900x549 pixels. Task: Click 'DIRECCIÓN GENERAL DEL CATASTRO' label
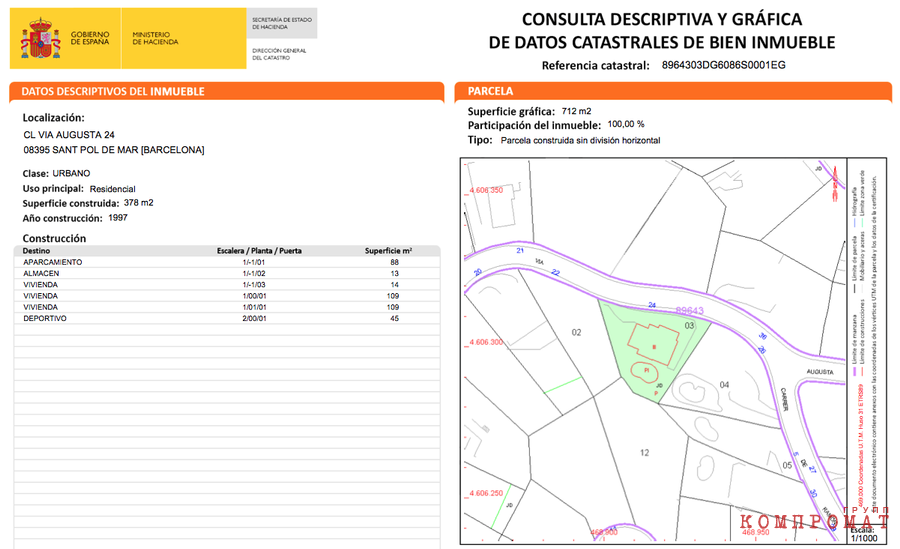[279, 54]
